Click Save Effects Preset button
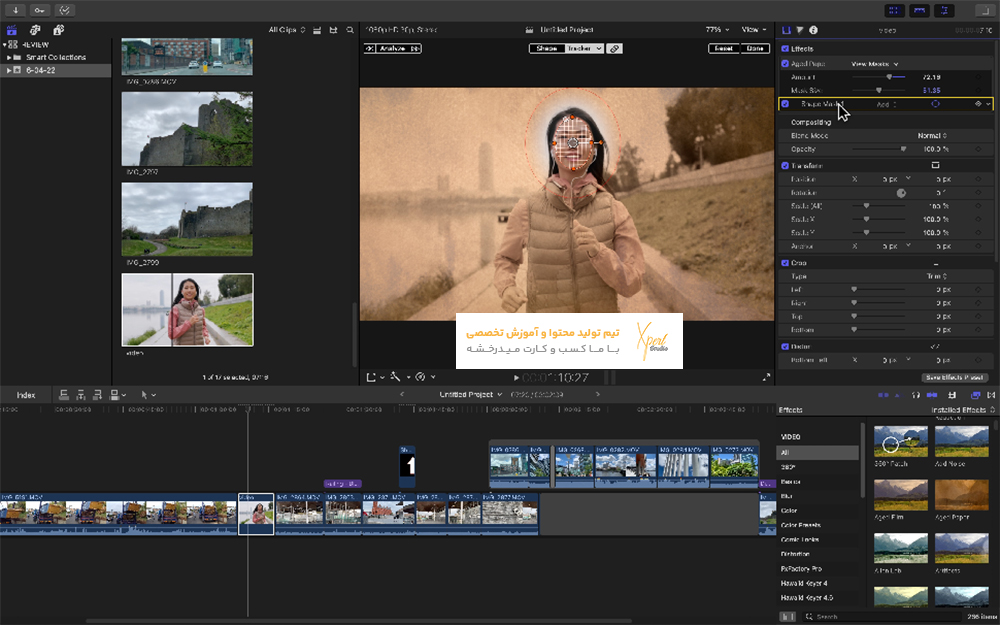Screen dimensions: 1000x625 (x=956, y=378)
